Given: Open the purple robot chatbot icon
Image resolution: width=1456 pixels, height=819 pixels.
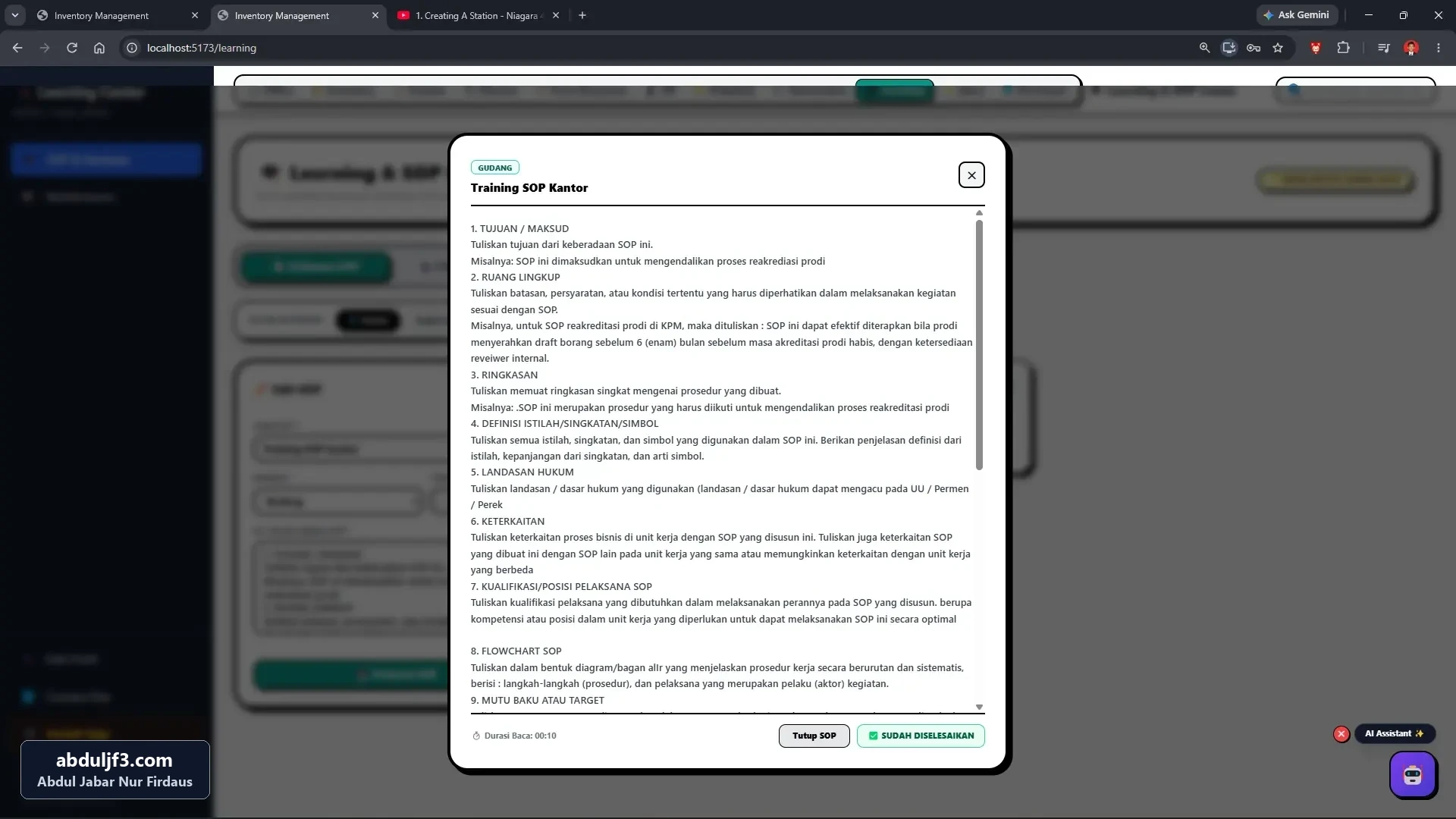Looking at the screenshot, I should (x=1412, y=775).
